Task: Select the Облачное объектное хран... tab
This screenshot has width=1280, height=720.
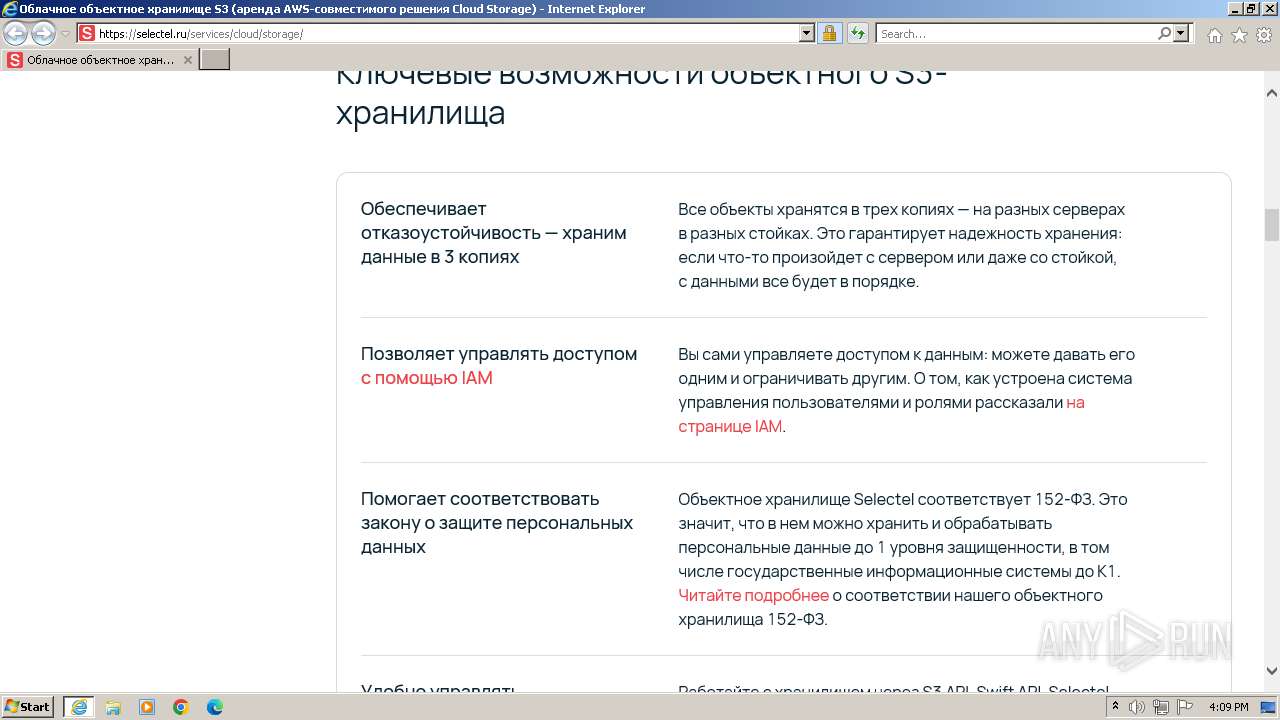Action: coord(100,60)
